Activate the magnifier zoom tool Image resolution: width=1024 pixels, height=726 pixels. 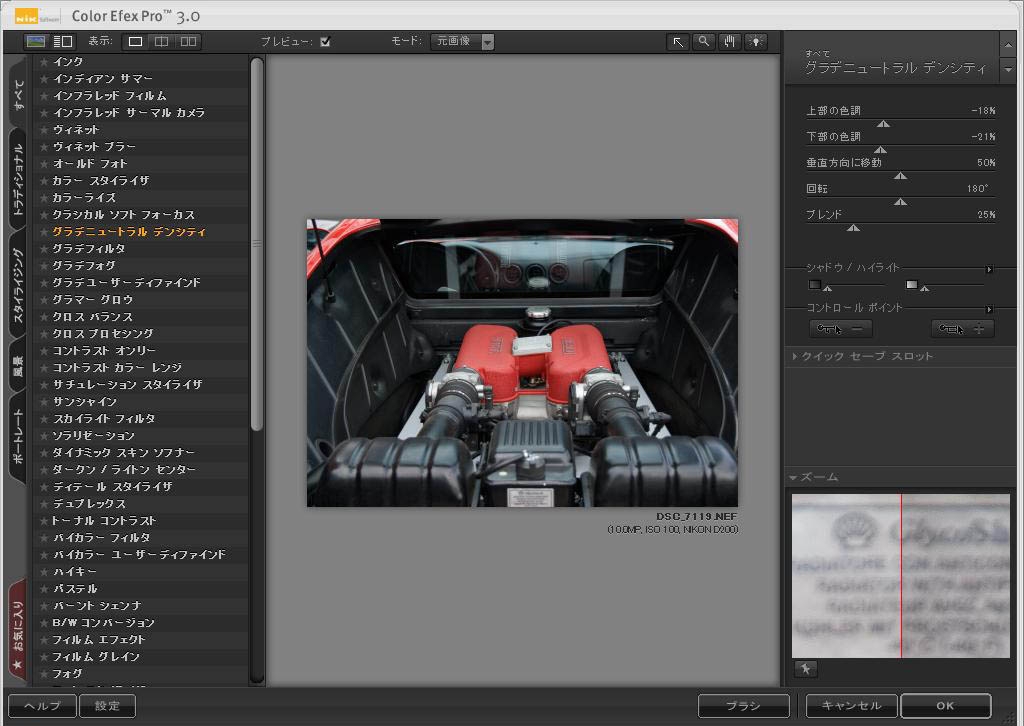[x=704, y=41]
